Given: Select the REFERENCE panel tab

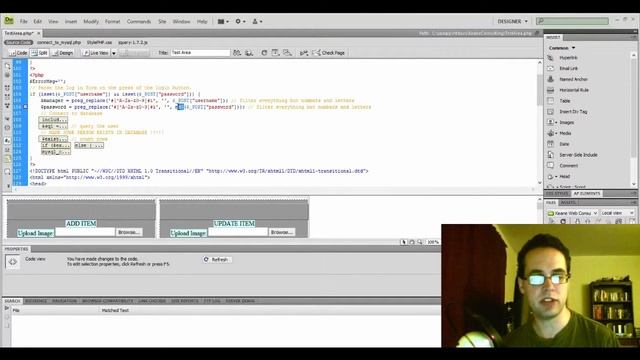Looking at the screenshot, I should [36, 301].
